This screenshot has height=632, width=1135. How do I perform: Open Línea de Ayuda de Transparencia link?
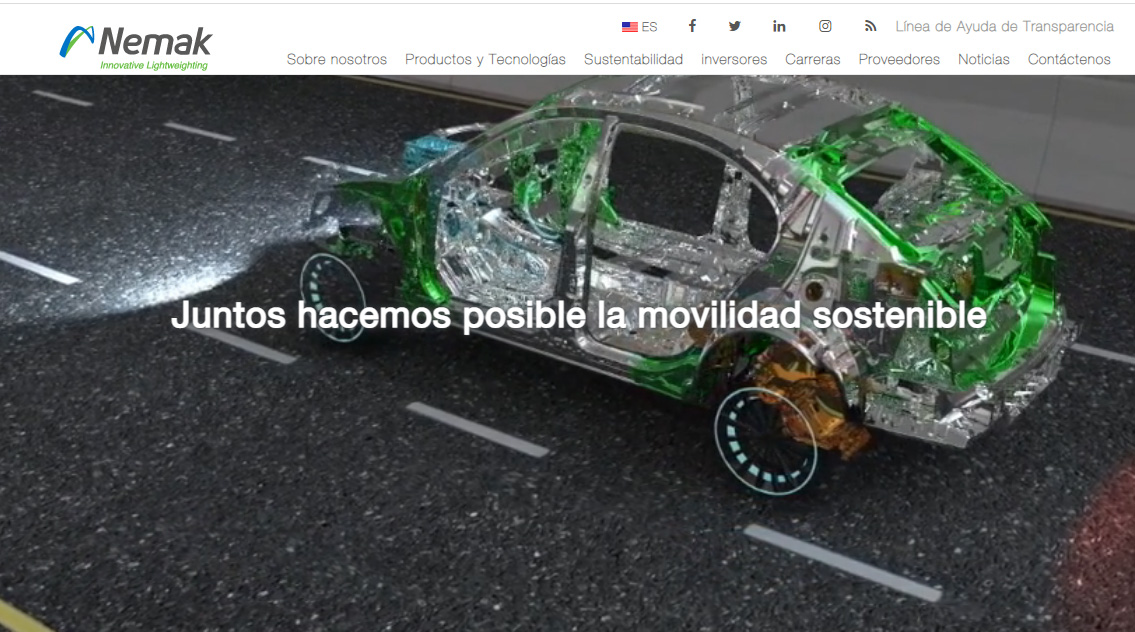coord(1005,27)
